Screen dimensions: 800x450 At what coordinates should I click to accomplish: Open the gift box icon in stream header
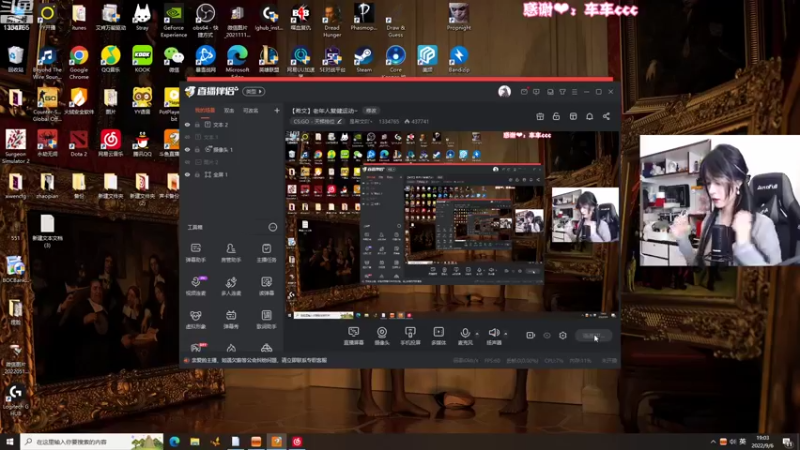[x=540, y=116]
